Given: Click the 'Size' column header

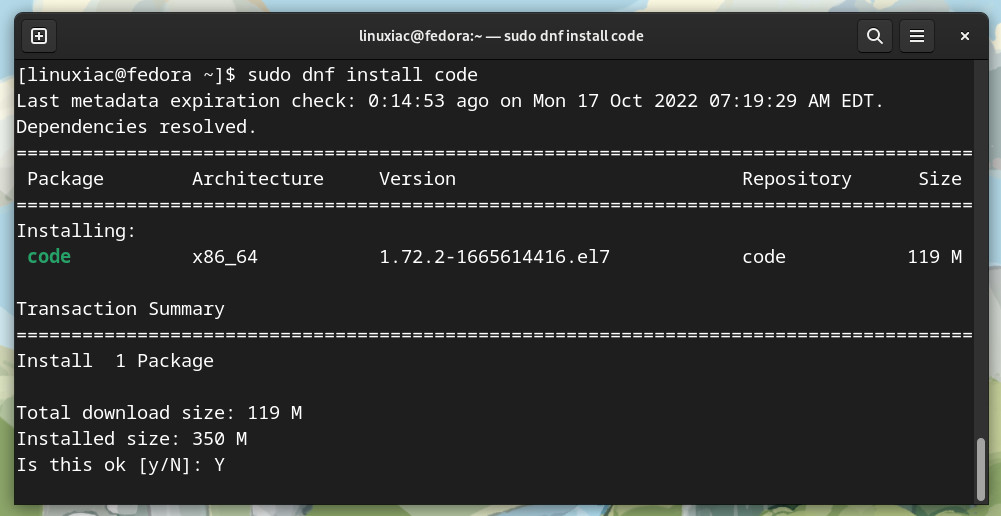Looking at the screenshot, I should coord(940,179).
